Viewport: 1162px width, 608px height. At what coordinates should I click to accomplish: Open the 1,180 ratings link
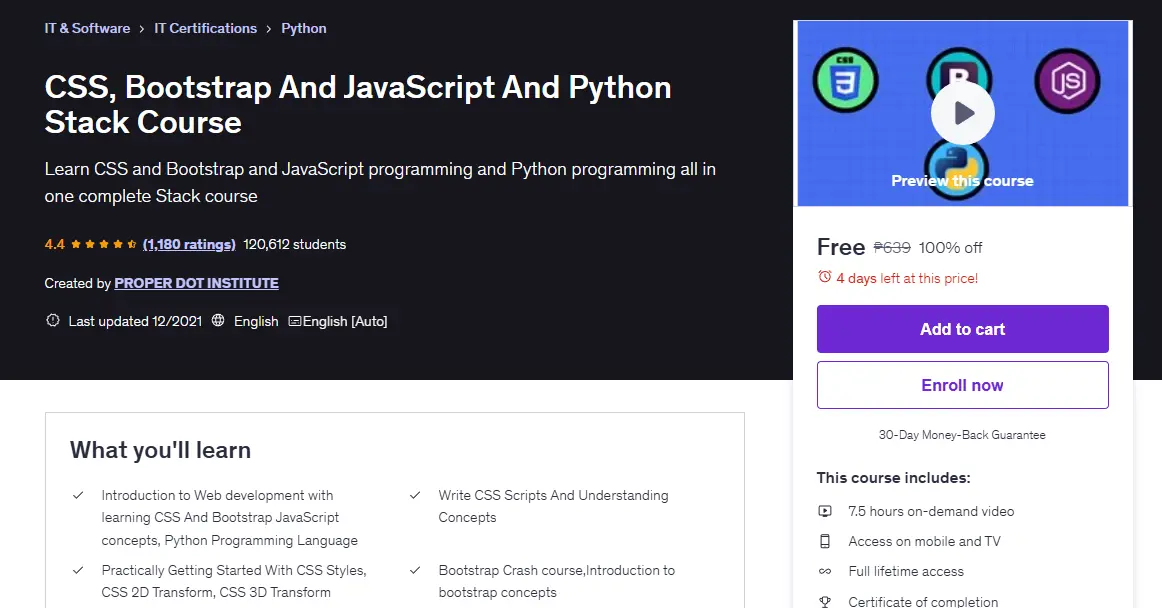pos(189,244)
